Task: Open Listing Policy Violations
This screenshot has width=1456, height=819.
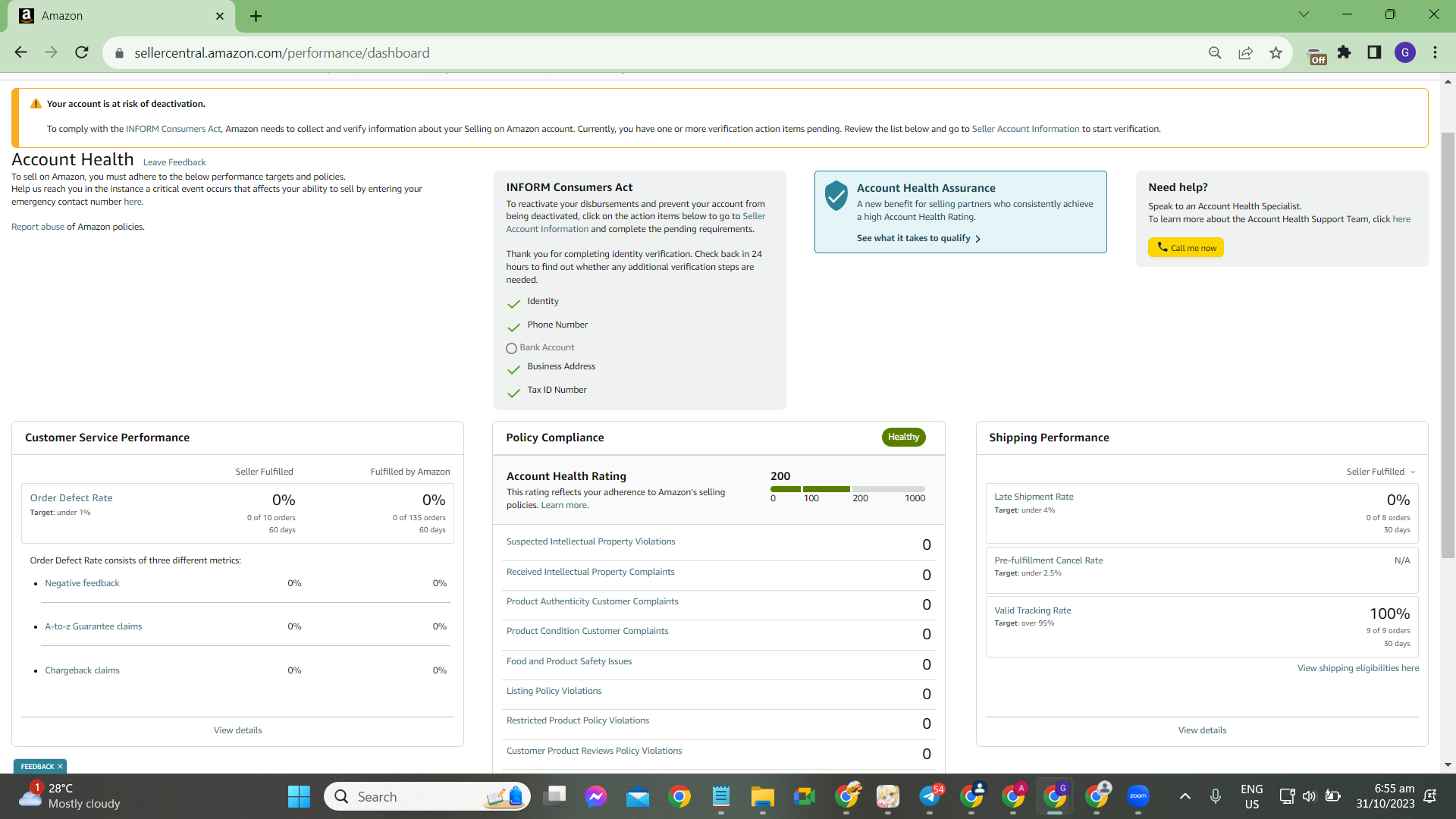Action: (x=554, y=691)
